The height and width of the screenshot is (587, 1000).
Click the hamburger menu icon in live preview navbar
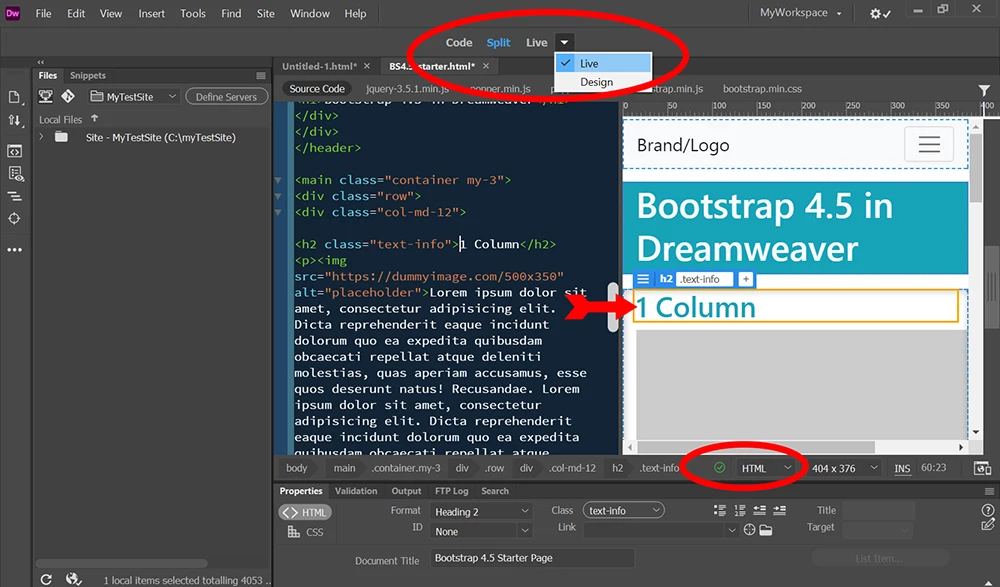tap(929, 145)
